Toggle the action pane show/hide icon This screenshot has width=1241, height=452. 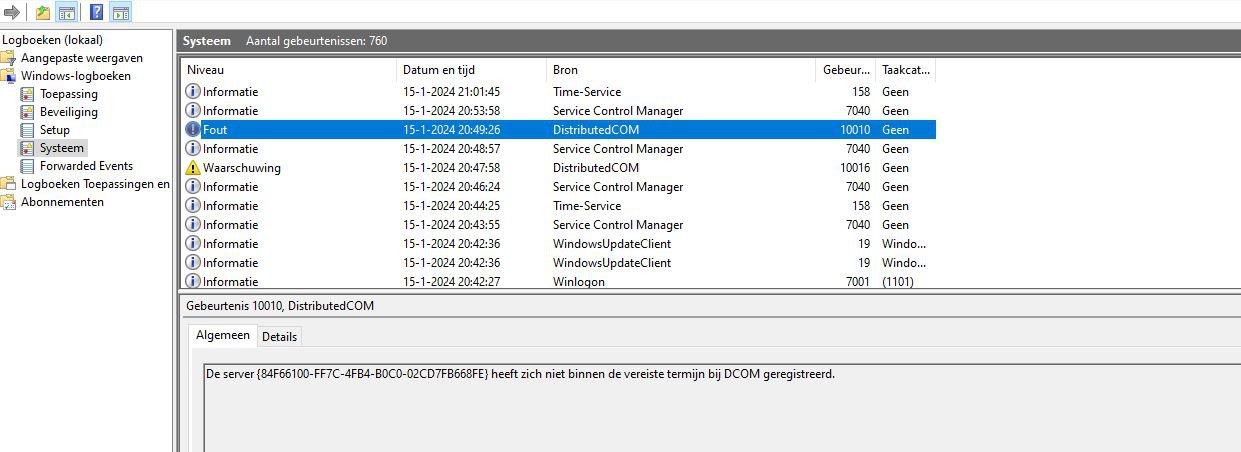pyautogui.click(x=121, y=13)
